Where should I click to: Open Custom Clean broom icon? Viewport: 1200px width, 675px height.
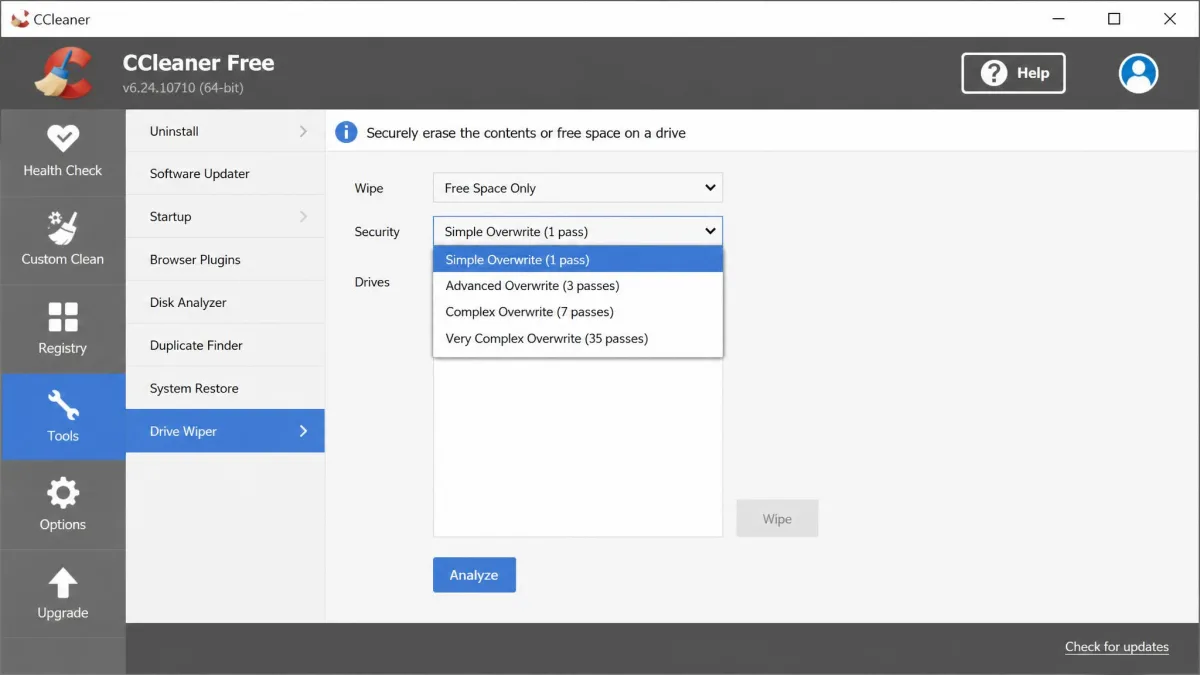tap(62, 228)
